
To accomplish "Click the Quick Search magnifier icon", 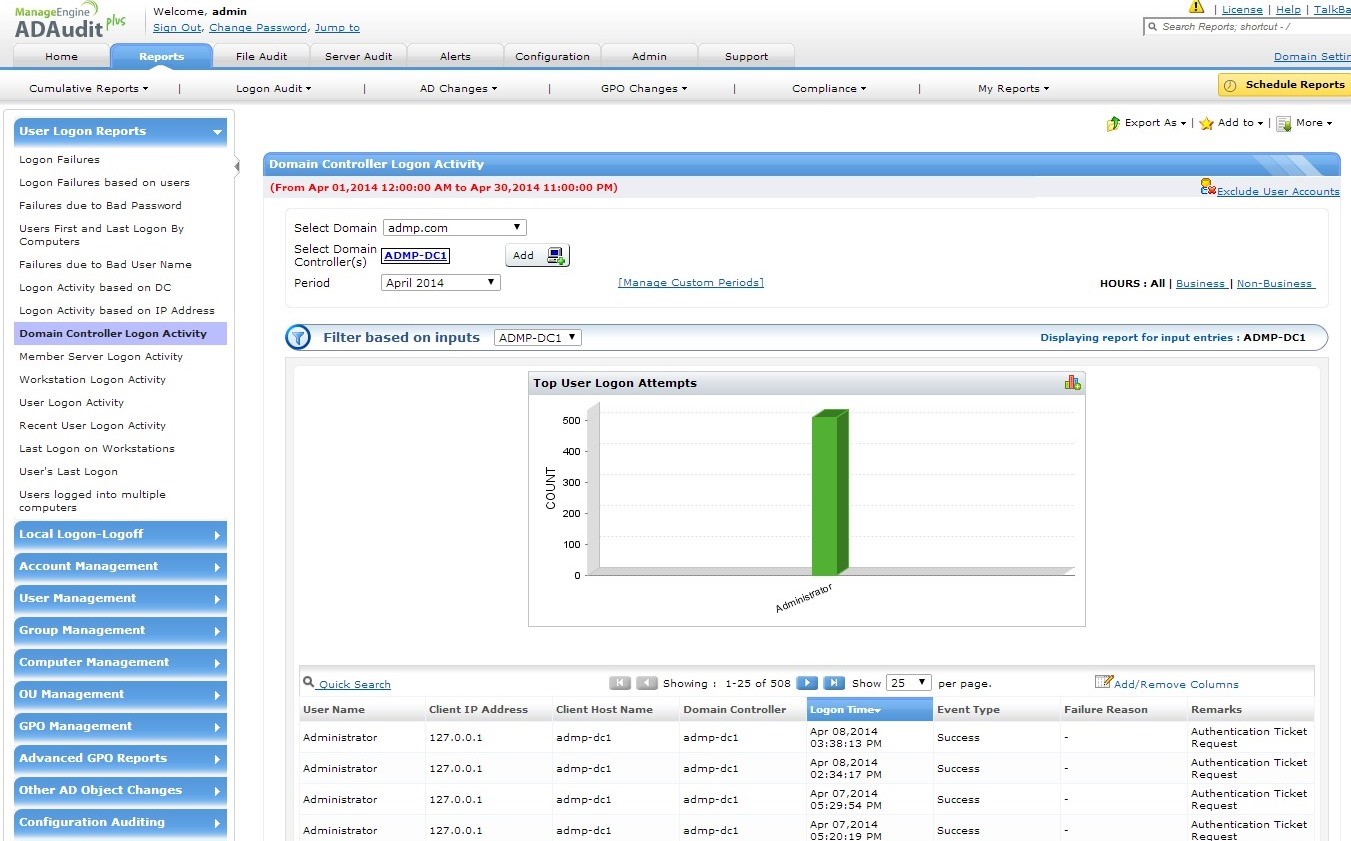I will 309,683.
